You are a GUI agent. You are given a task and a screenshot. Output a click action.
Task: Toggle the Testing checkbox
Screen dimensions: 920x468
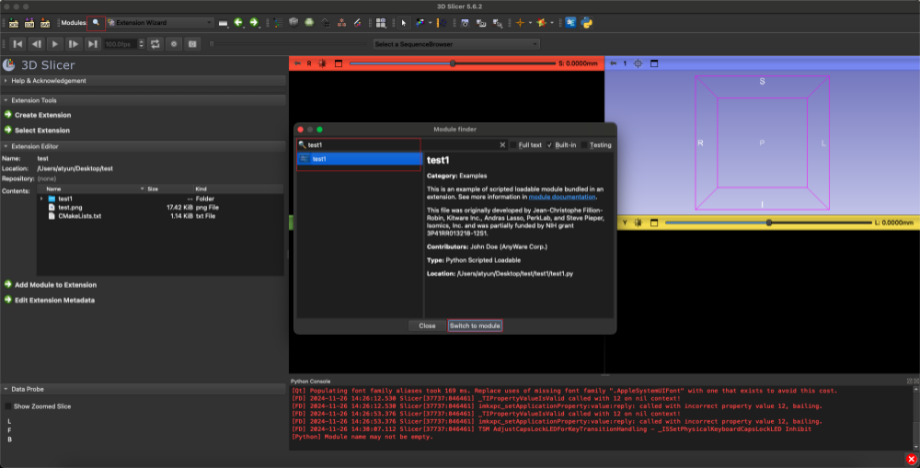click(586, 145)
